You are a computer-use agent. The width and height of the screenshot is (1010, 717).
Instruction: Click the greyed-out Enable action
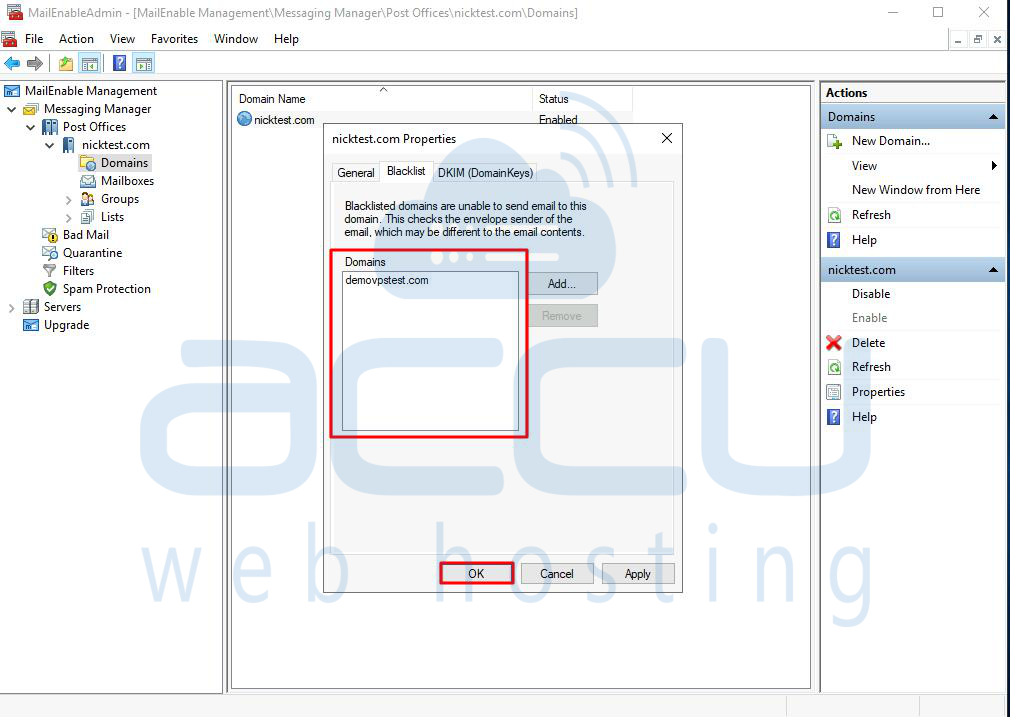[869, 318]
